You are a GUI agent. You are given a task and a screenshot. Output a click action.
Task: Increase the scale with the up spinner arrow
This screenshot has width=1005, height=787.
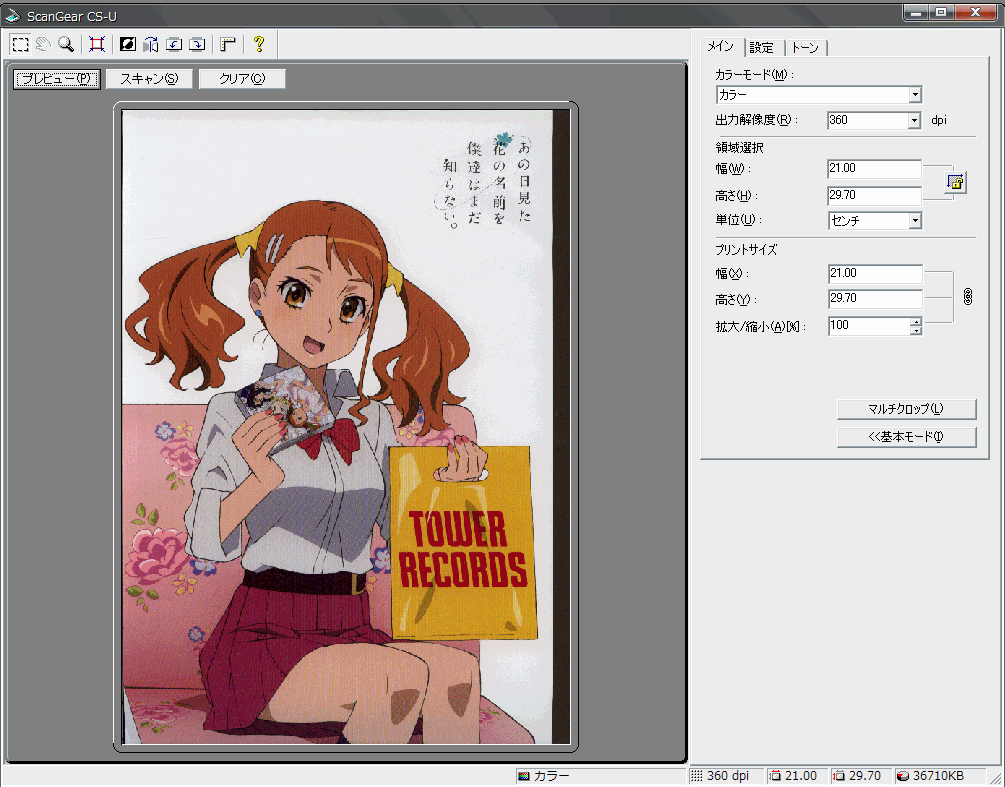[x=916, y=322]
